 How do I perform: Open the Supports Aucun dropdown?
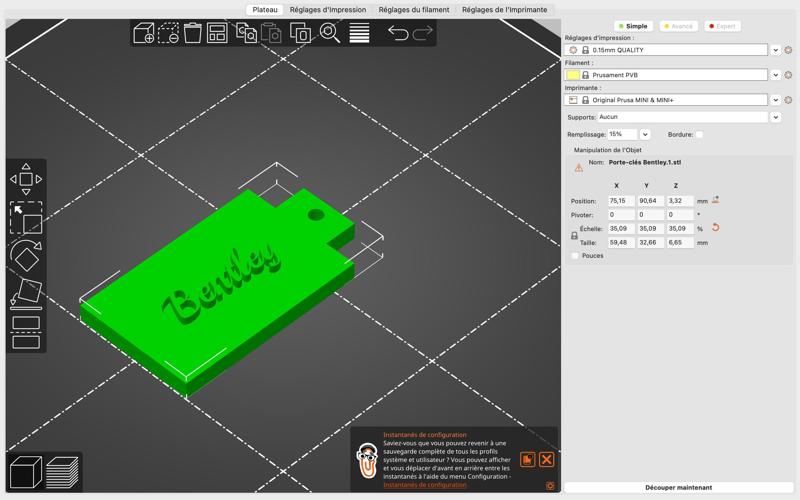(x=776, y=117)
